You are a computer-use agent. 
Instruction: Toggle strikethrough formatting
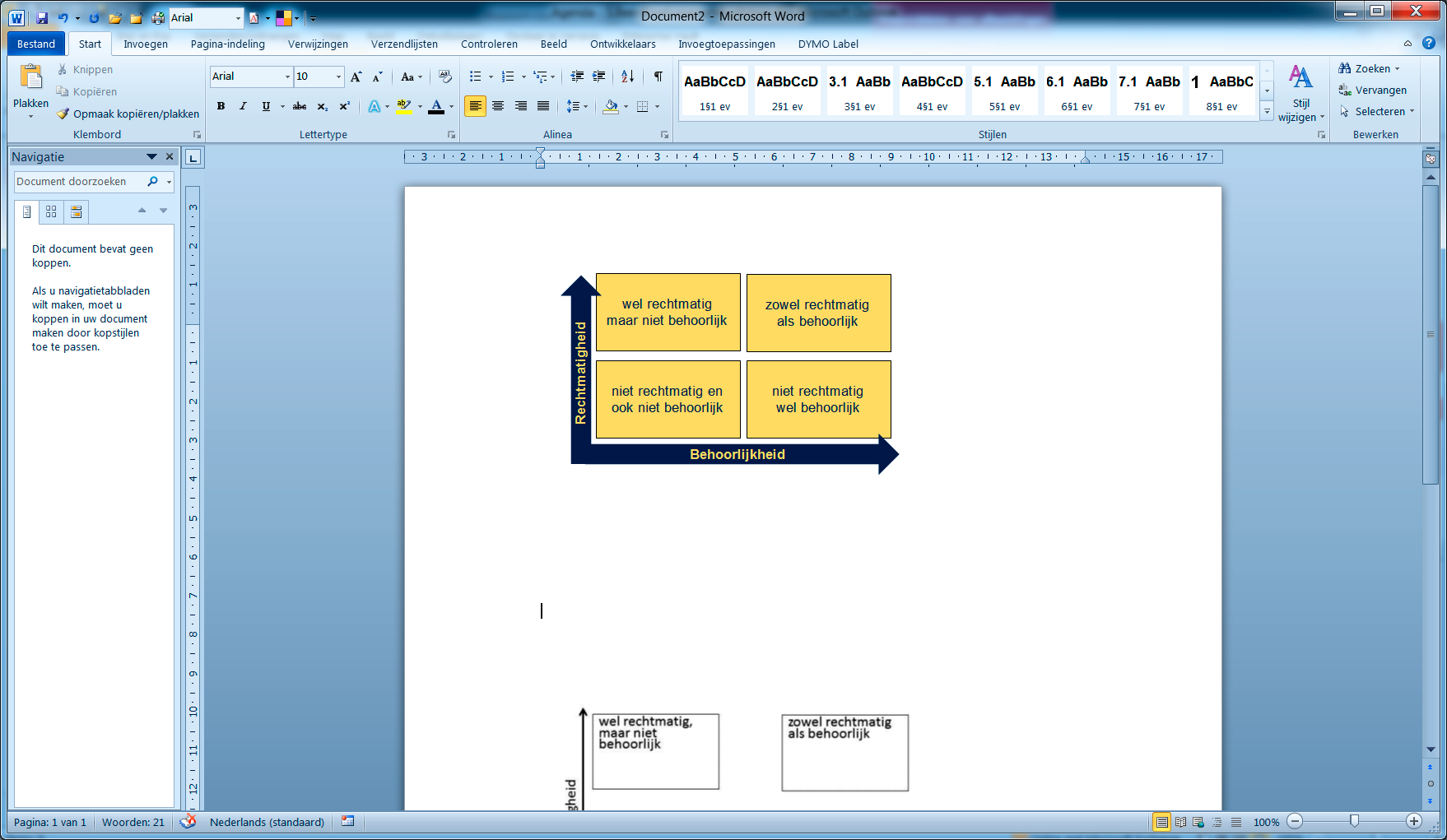[300, 106]
